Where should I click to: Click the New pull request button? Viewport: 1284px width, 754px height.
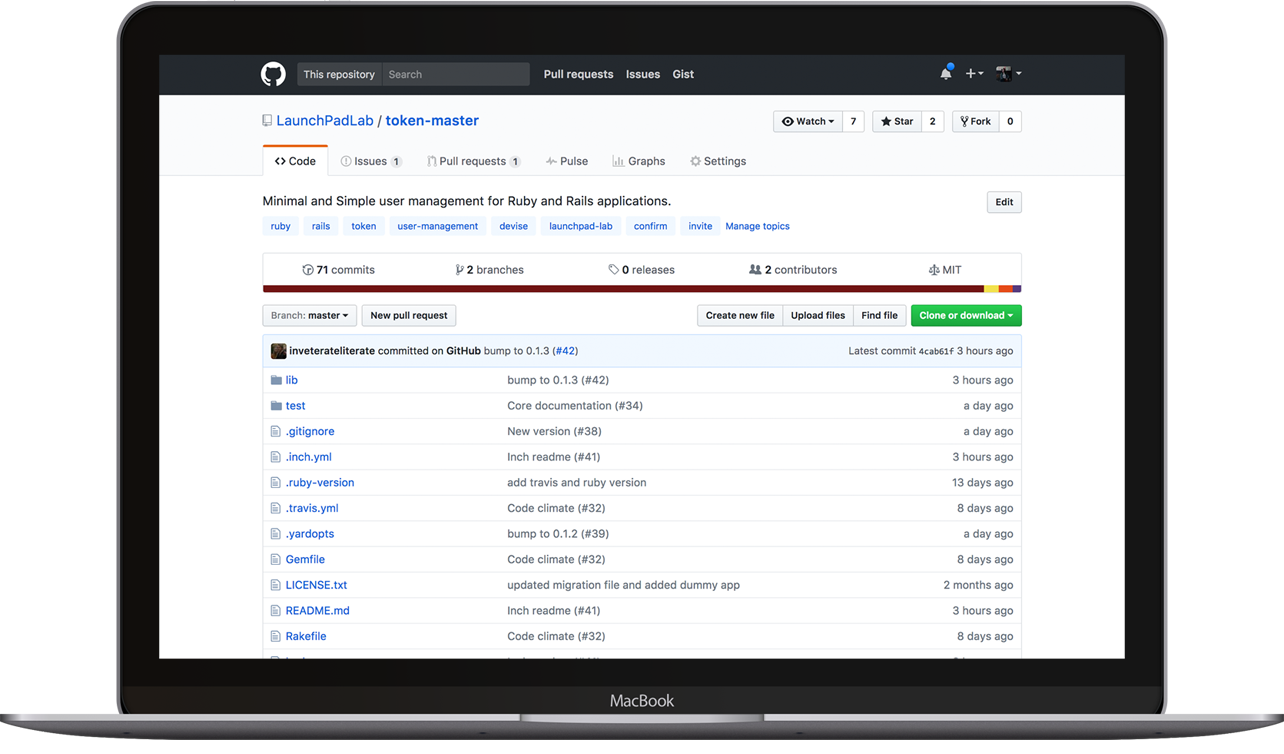408,316
